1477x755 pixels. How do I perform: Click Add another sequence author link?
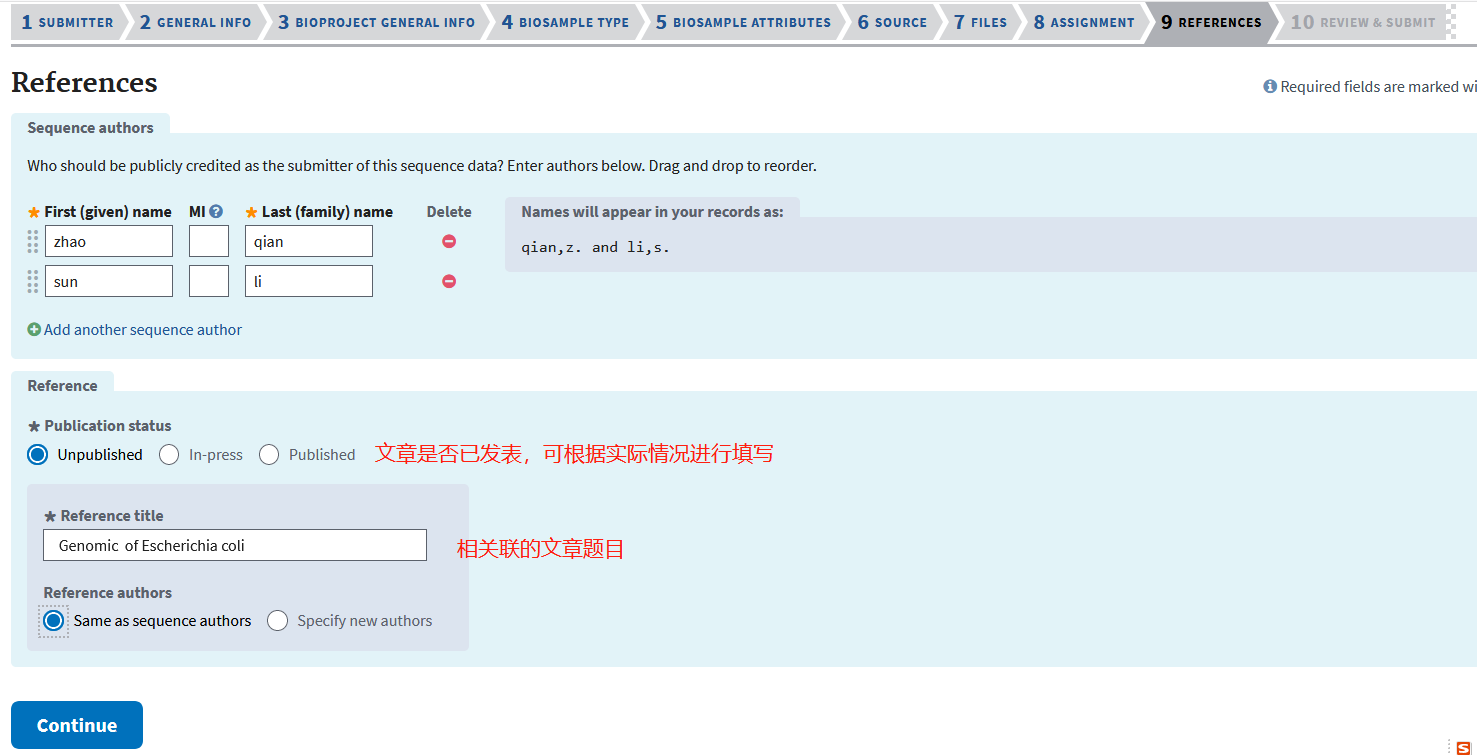[143, 329]
